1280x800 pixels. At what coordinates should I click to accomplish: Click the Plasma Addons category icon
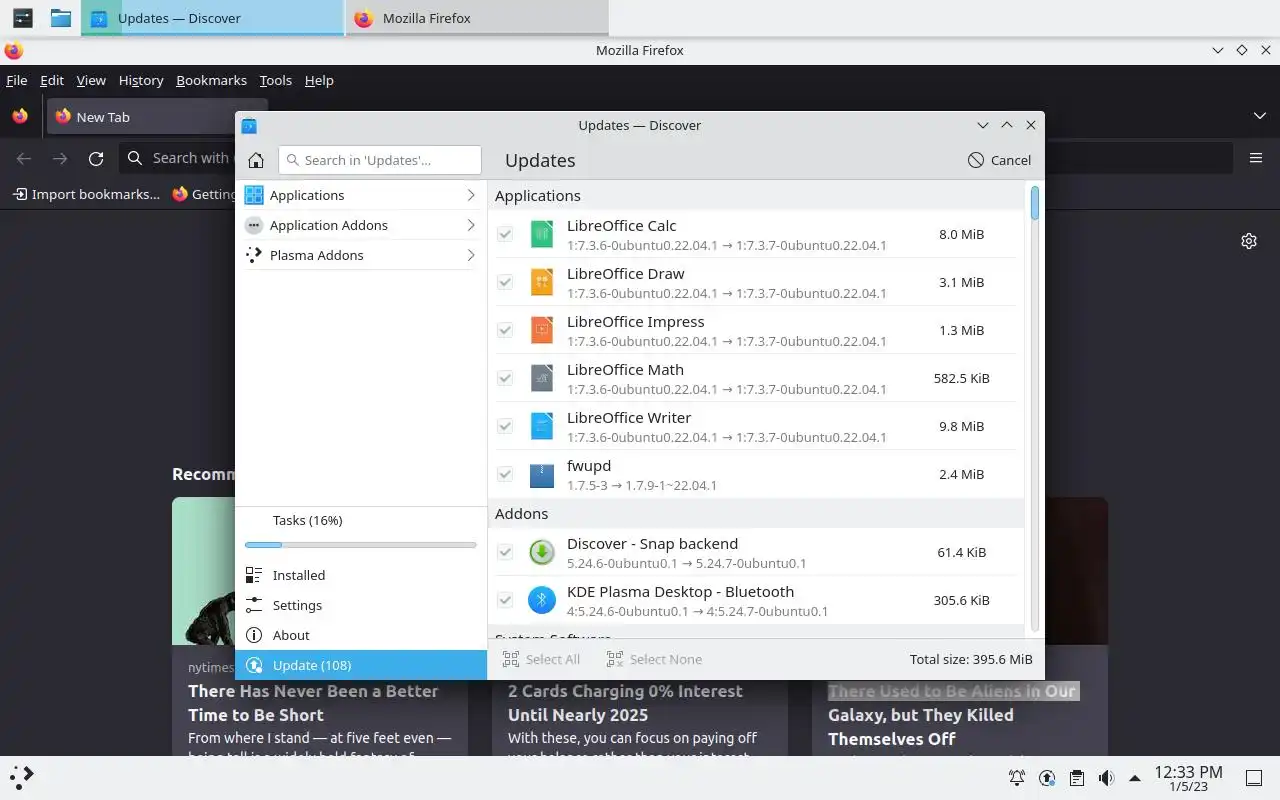coord(254,255)
